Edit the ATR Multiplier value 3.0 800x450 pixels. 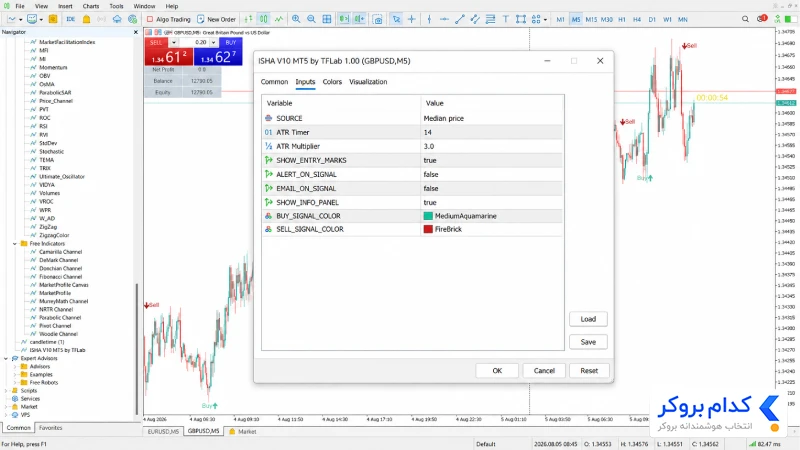tap(492, 146)
